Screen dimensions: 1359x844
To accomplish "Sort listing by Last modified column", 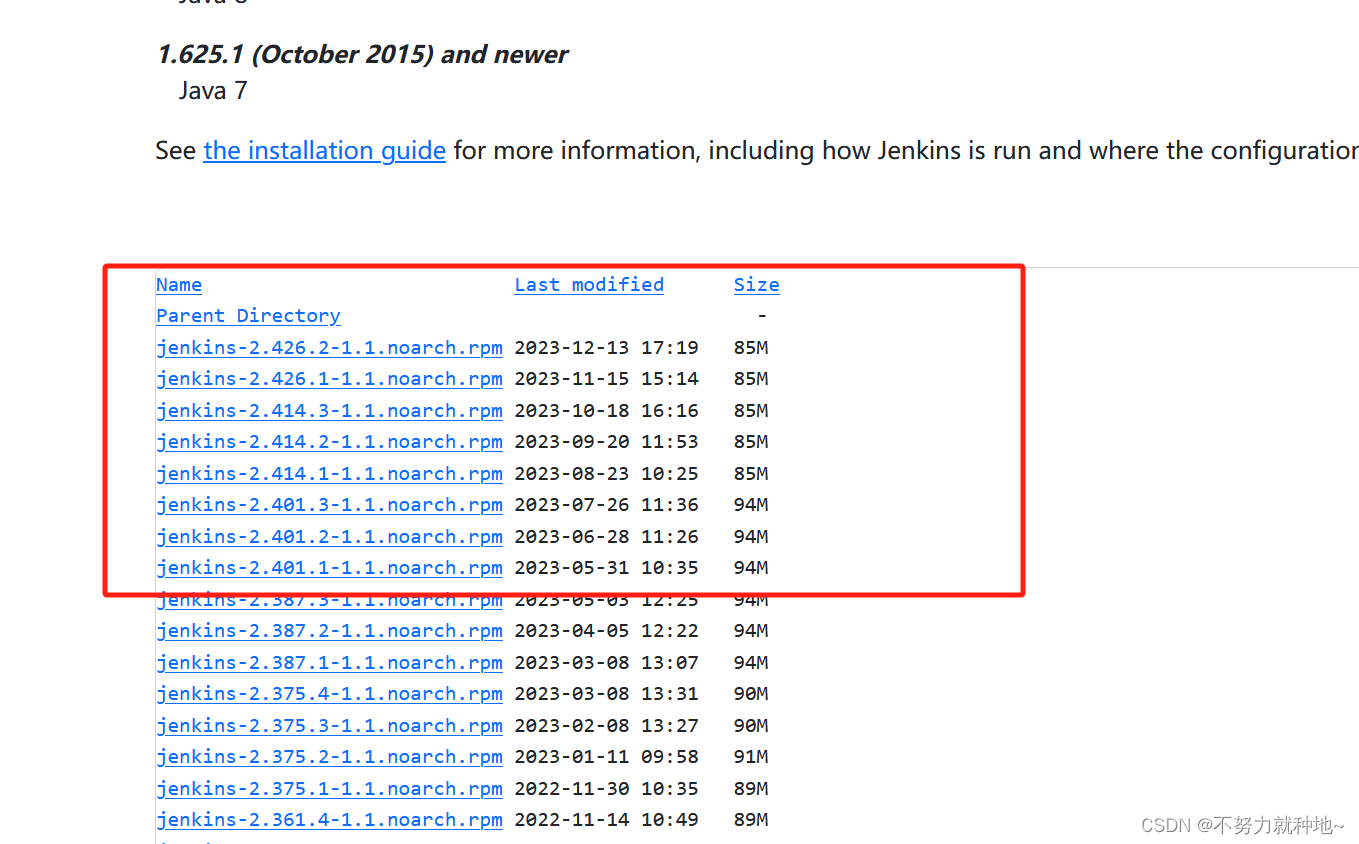I will [x=589, y=285].
